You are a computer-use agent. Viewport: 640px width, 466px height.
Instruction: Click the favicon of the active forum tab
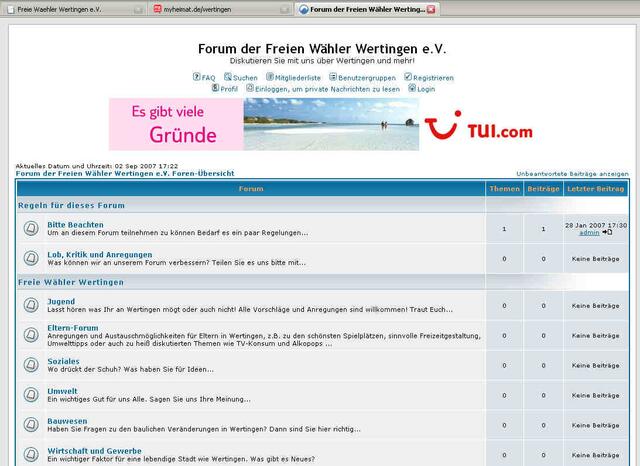point(303,9)
